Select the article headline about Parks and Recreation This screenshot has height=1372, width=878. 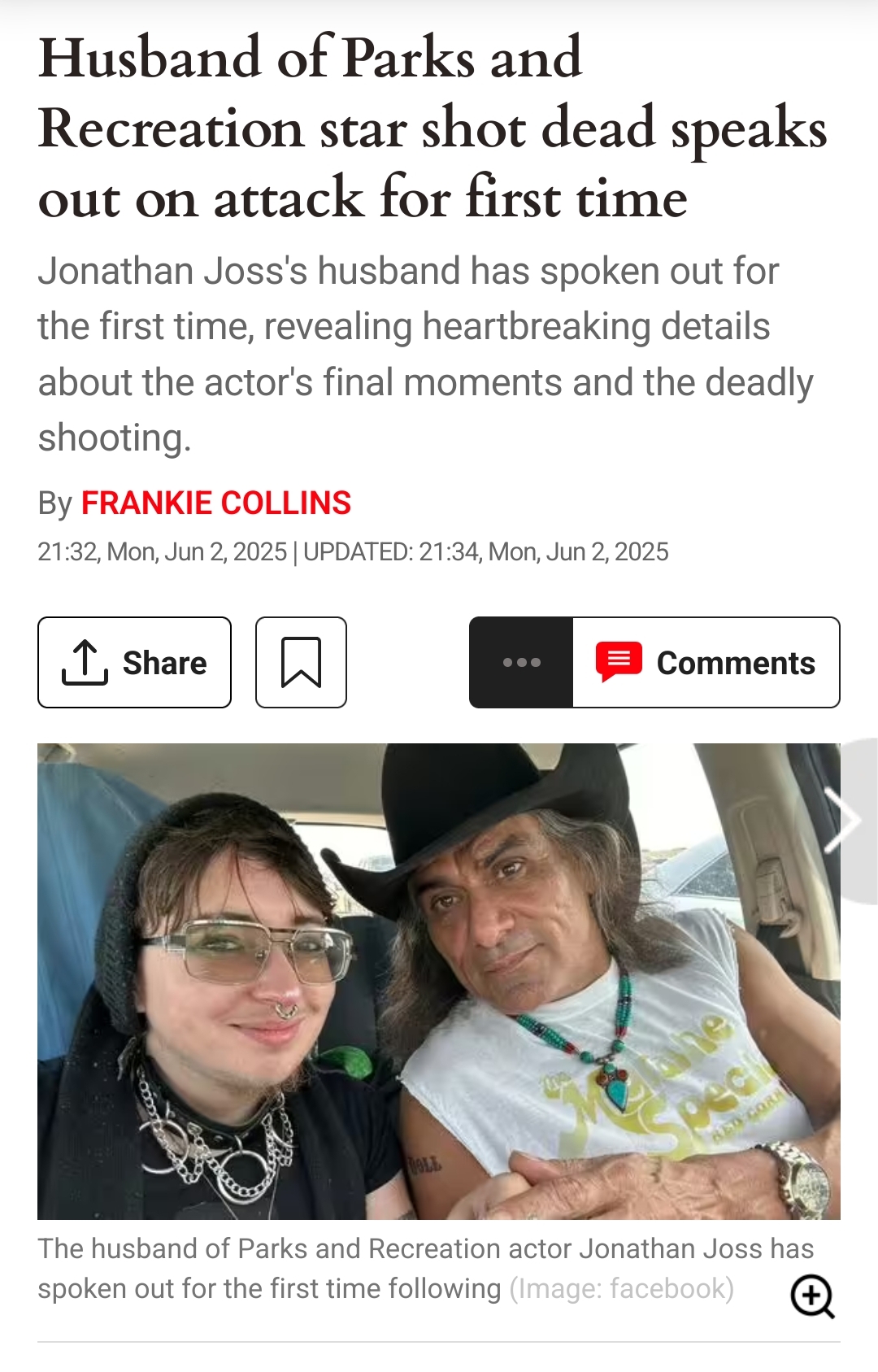(432, 128)
